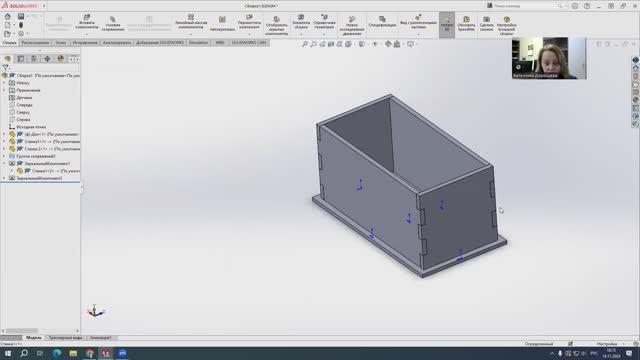Open the DimXpertManager crosshair tab
Image resolution: width=640 pixels, height=360 pixels.
[47, 59]
